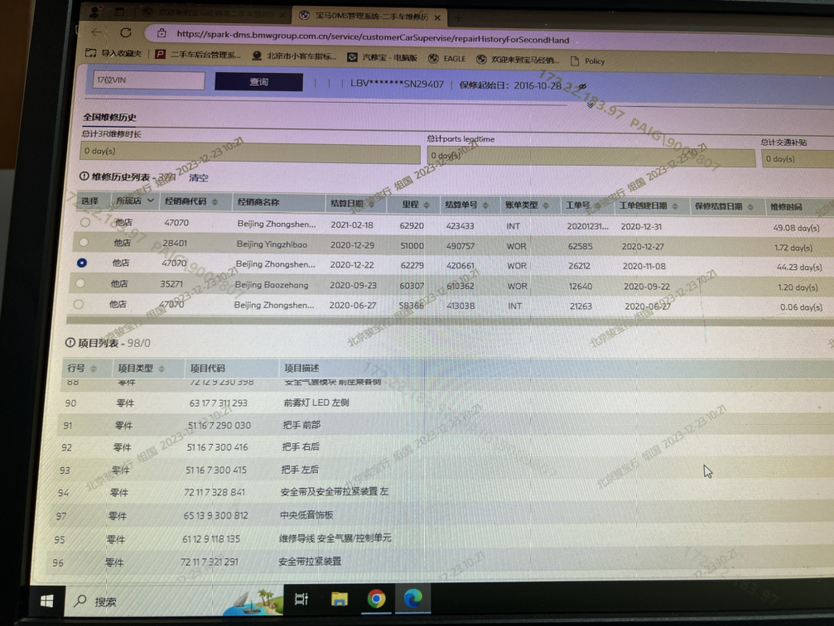
Task: View site info via the lock icon
Action: [x=162, y=33]
